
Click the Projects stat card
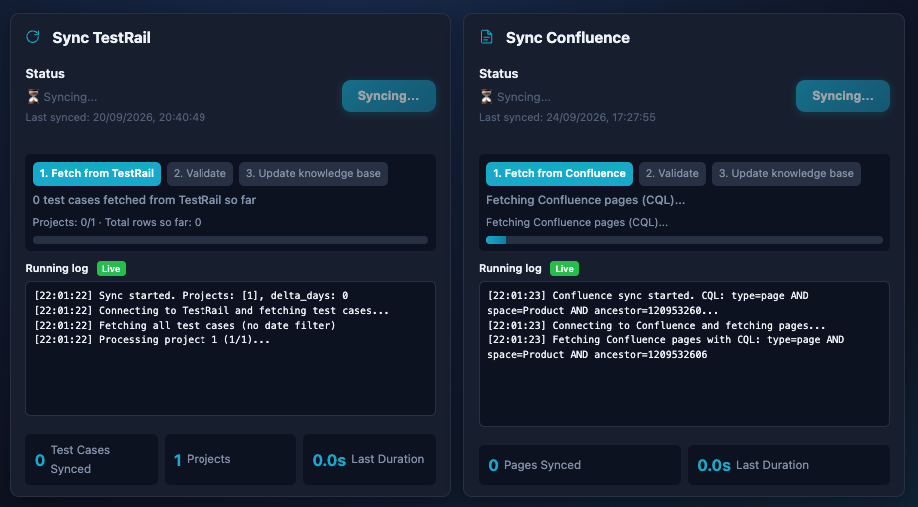coord(230,460)
